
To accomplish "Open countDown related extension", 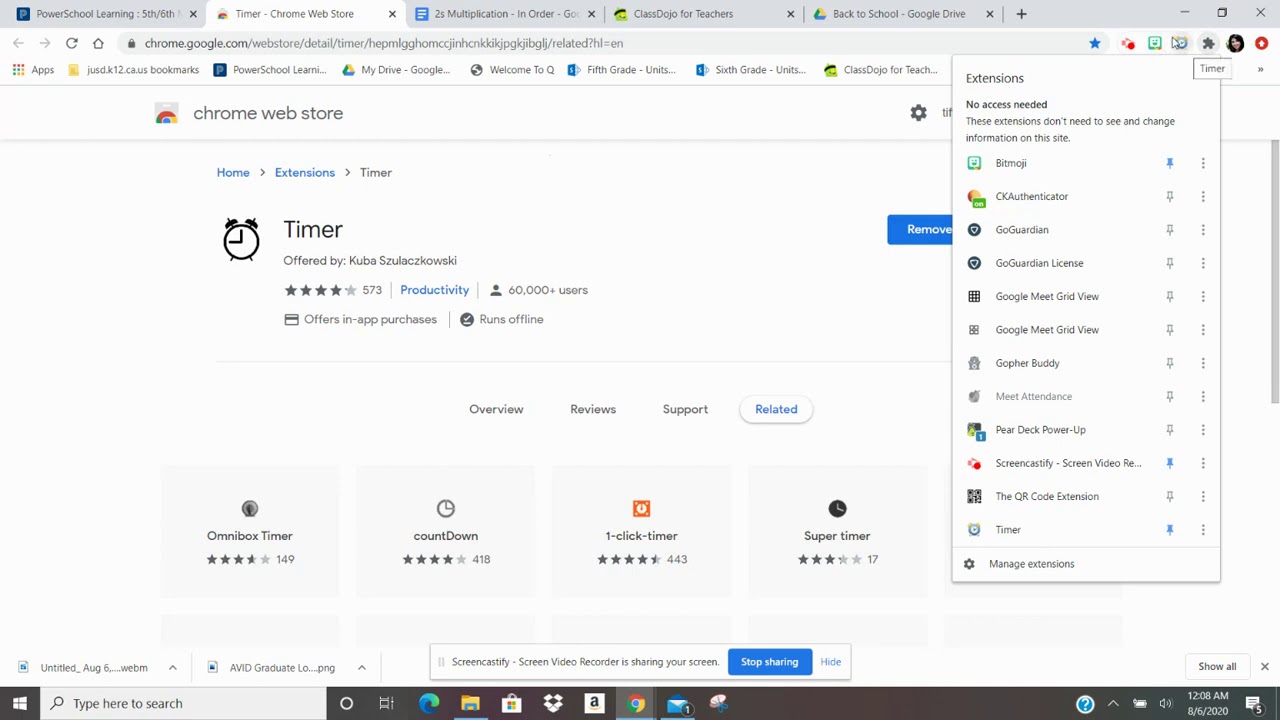I will pyautogui.click(x=446, y=533).
